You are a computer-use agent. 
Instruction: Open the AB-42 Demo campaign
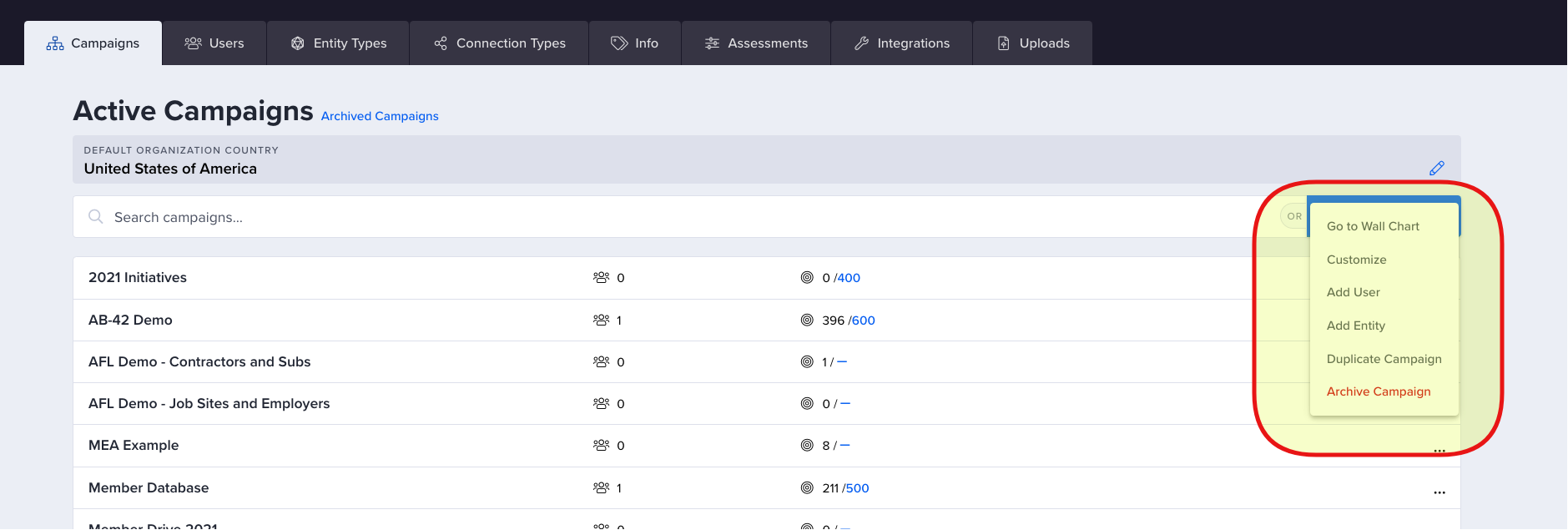pos(130,320)
